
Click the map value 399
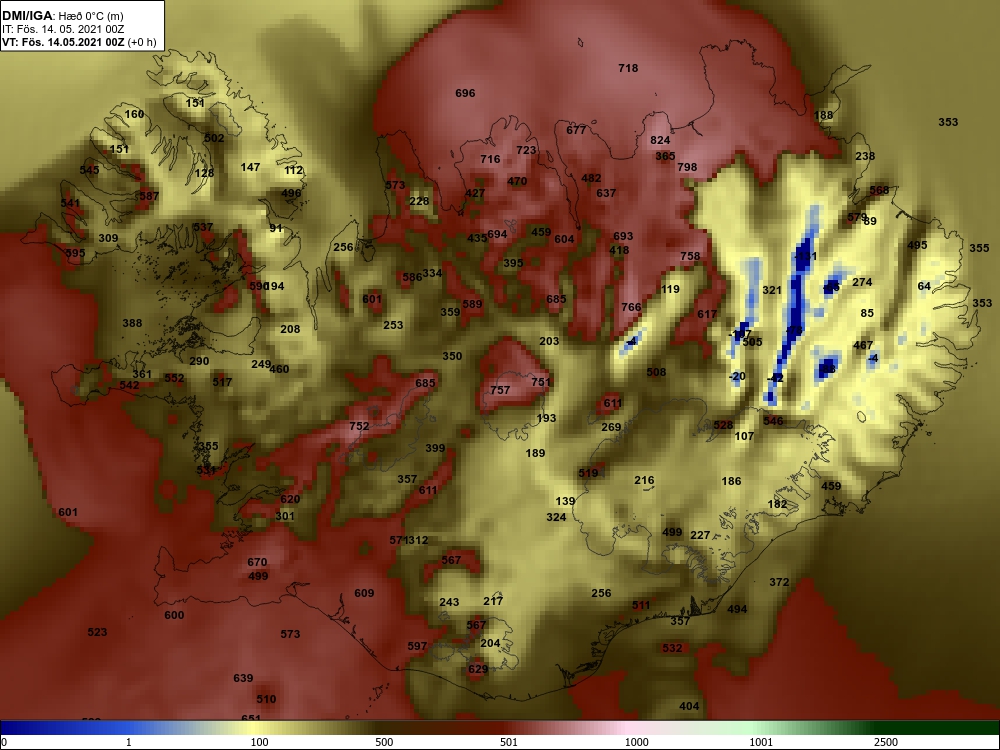point(435,448)
